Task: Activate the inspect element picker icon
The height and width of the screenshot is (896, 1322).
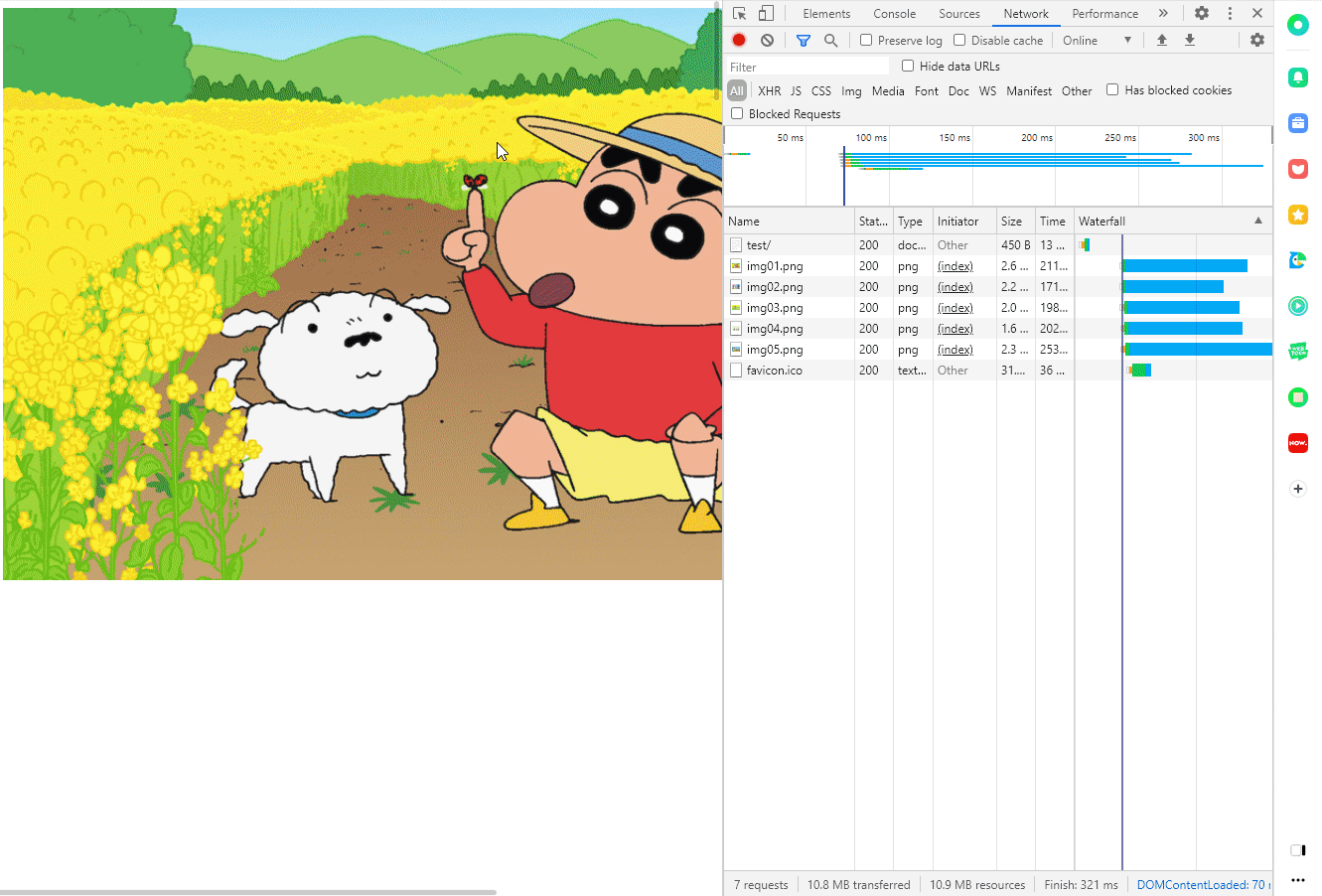Action: pos(739,13)
